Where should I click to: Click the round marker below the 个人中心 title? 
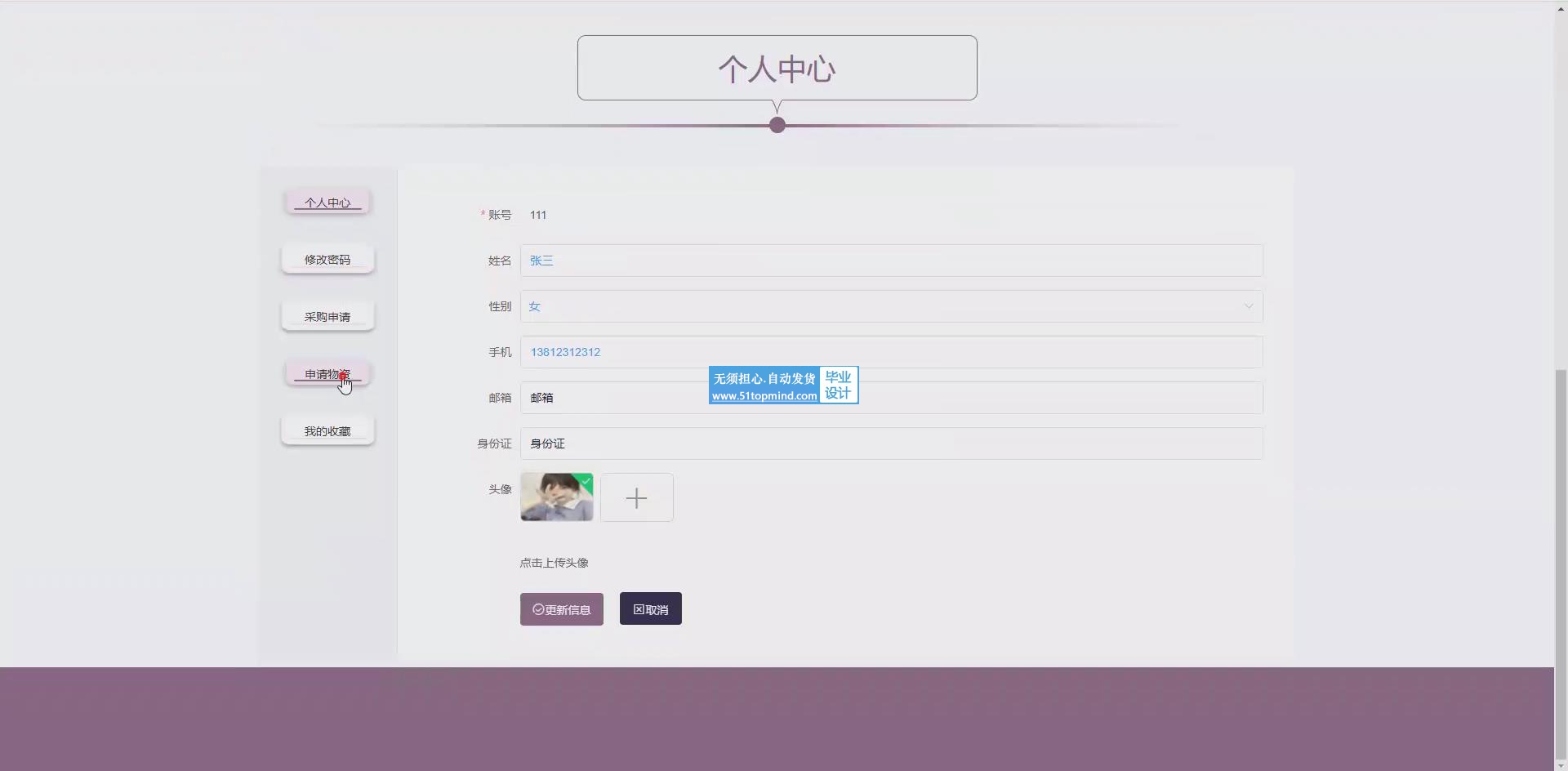point(777,125)
